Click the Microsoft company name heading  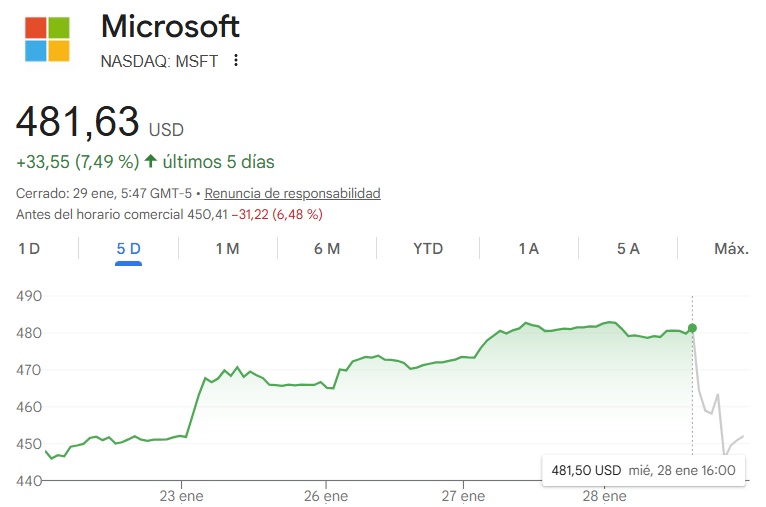click(x=171, y=26)
